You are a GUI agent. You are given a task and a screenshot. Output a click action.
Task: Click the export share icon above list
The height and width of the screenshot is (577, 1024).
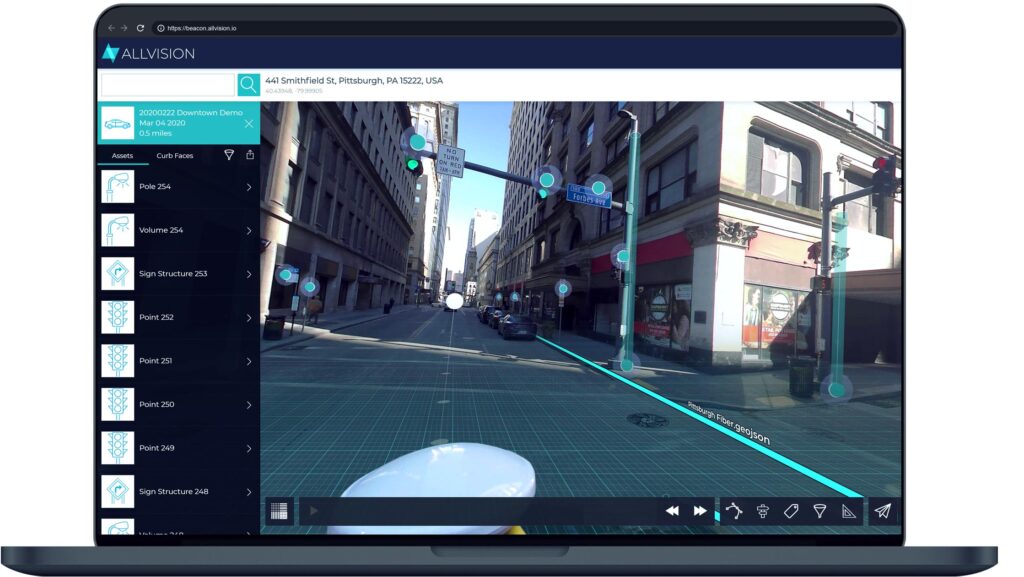point(250,155)
